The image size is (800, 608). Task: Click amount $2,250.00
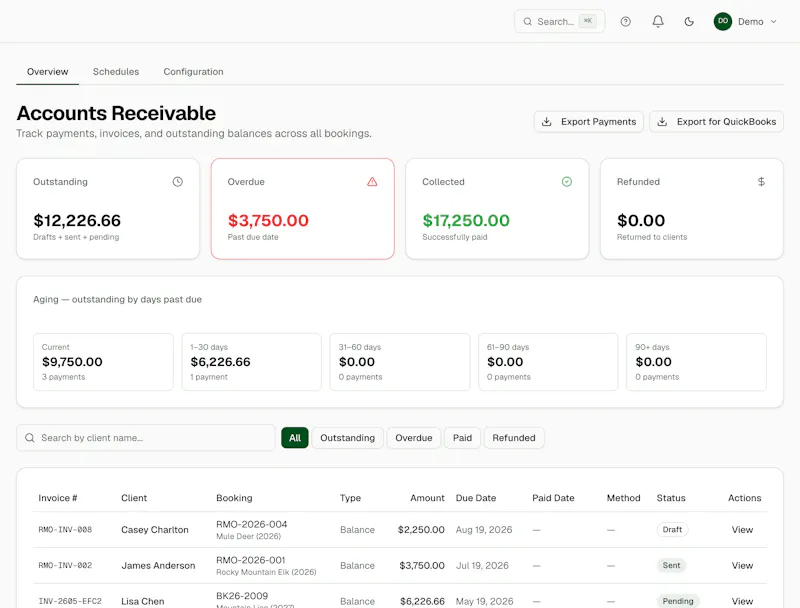[x=421, y=529]
